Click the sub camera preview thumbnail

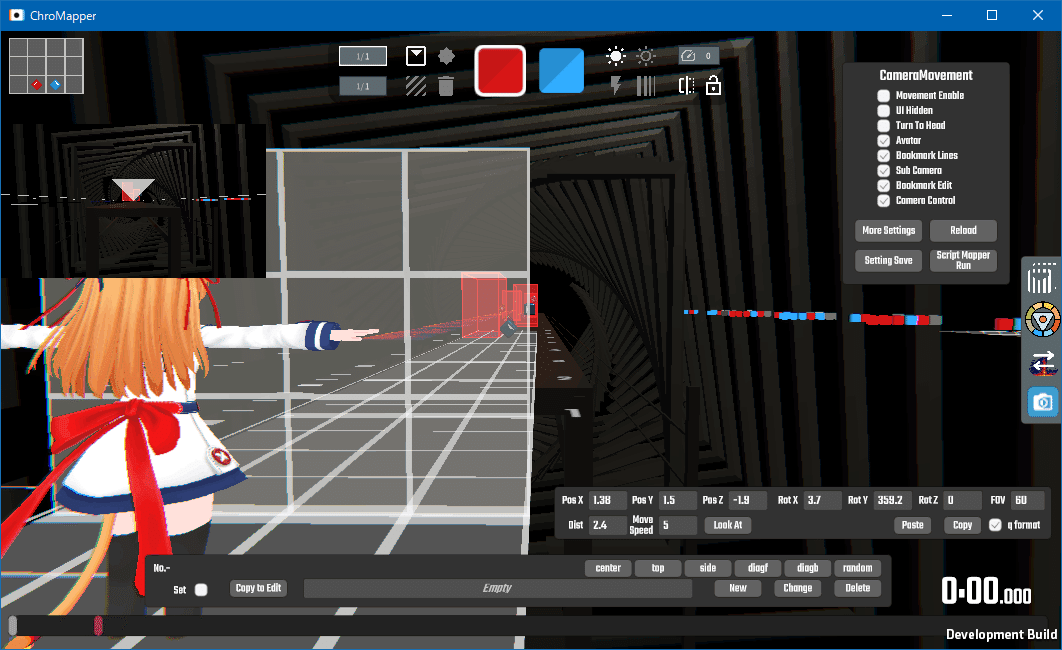[x=133, y=200]
